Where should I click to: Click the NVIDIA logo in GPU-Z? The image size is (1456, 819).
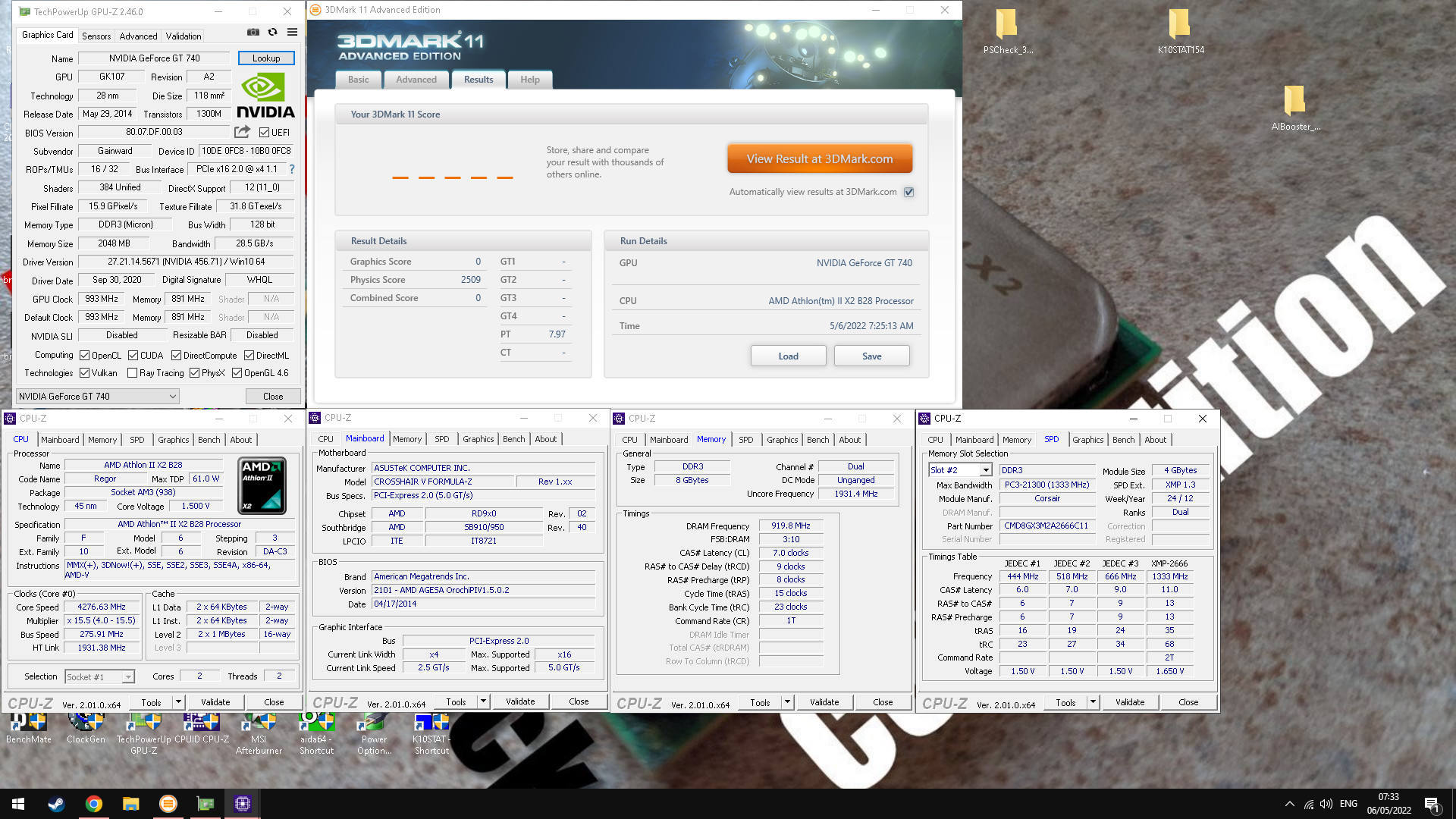(265, 96)
